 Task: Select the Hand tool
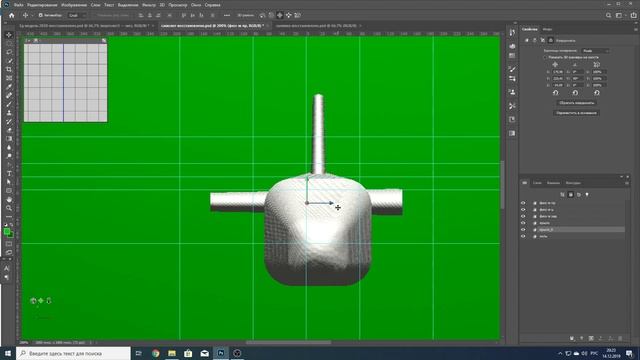(9, 200)
